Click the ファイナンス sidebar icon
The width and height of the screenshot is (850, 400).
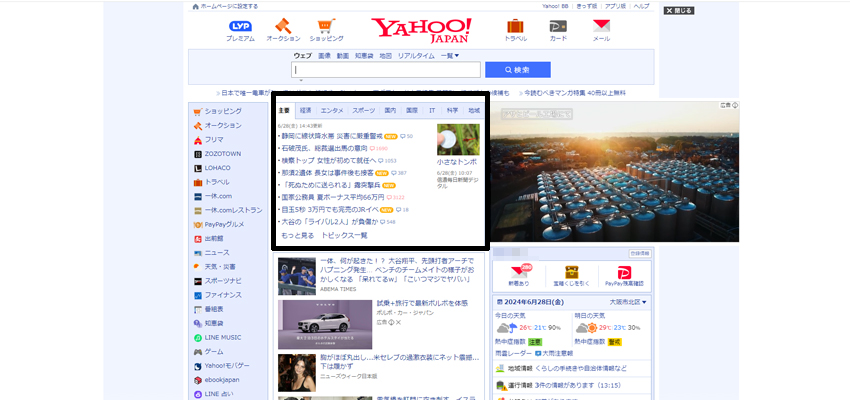[198, 295]
